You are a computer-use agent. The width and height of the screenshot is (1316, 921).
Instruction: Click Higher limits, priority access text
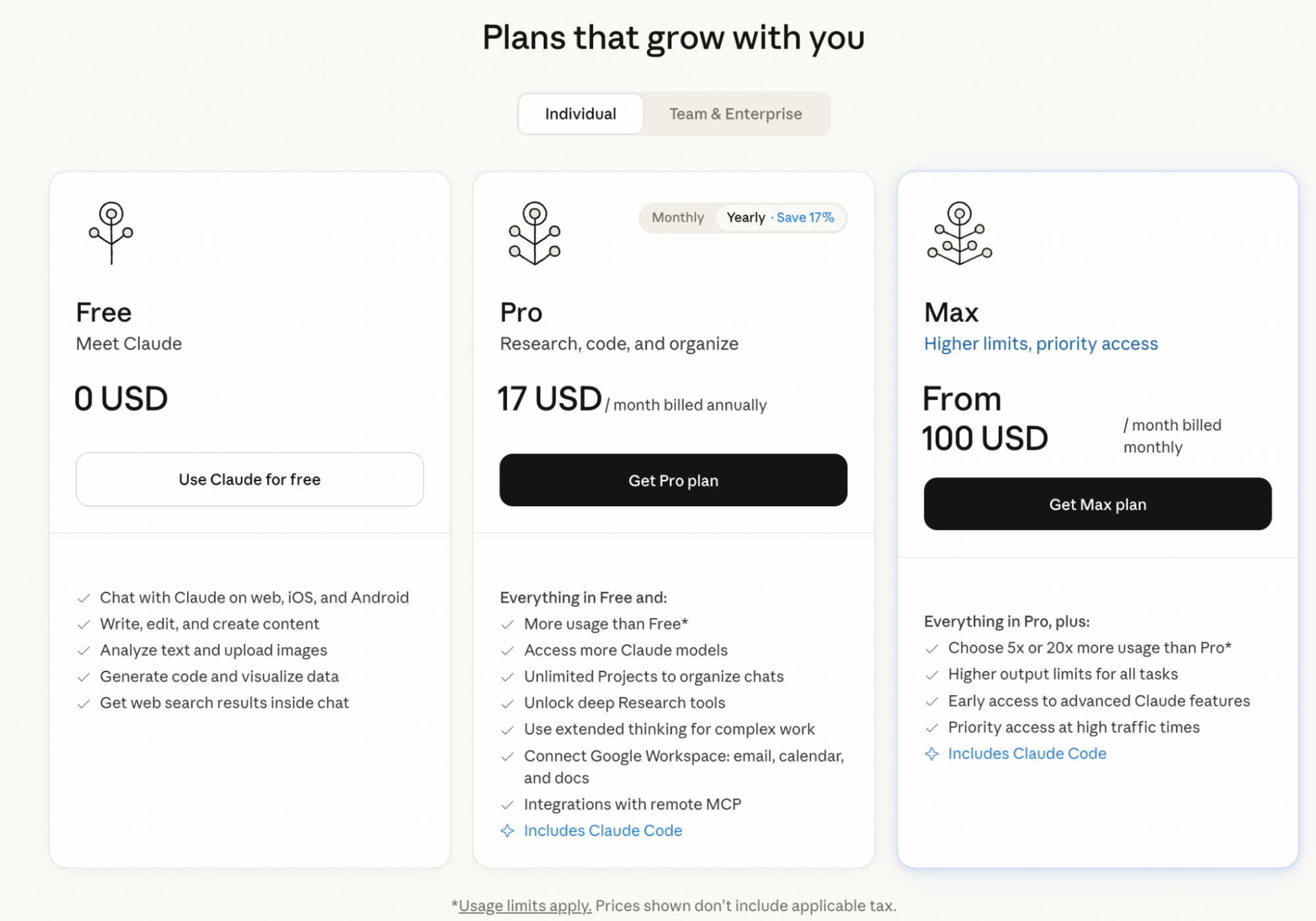pyautogui.click(x=1040, y=344)
